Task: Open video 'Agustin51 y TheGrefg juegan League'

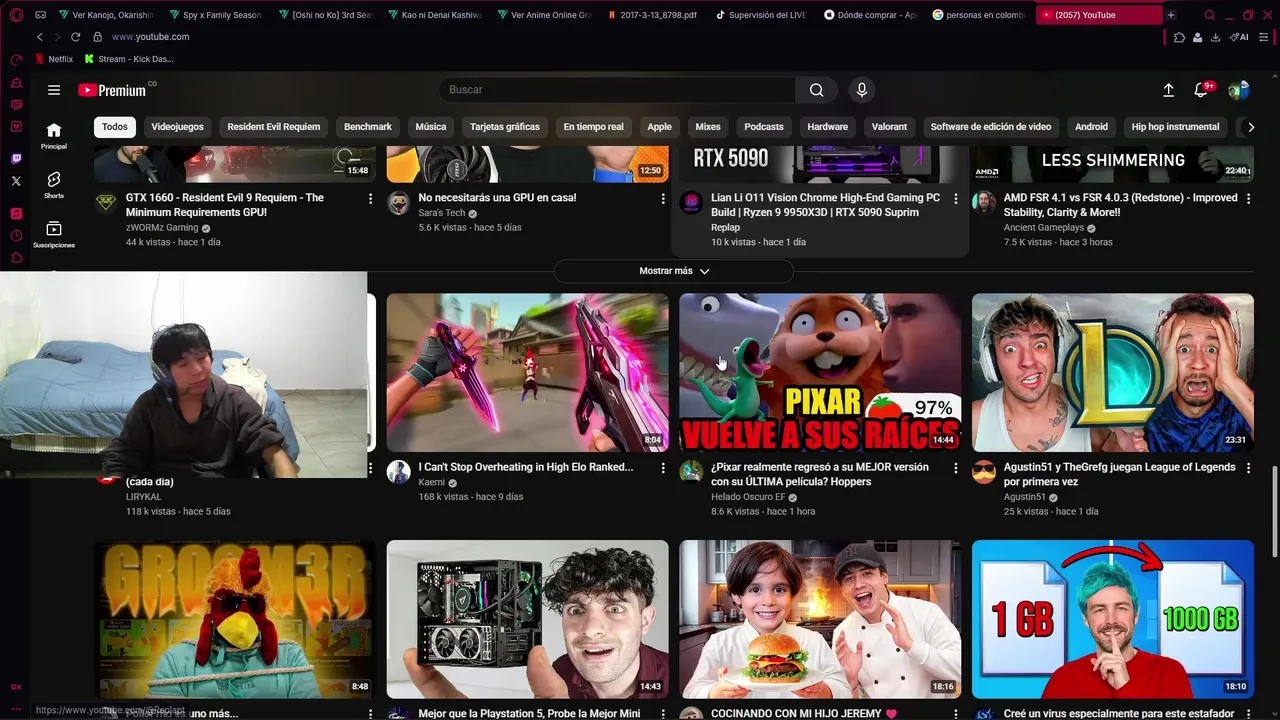Action: 1120,474
